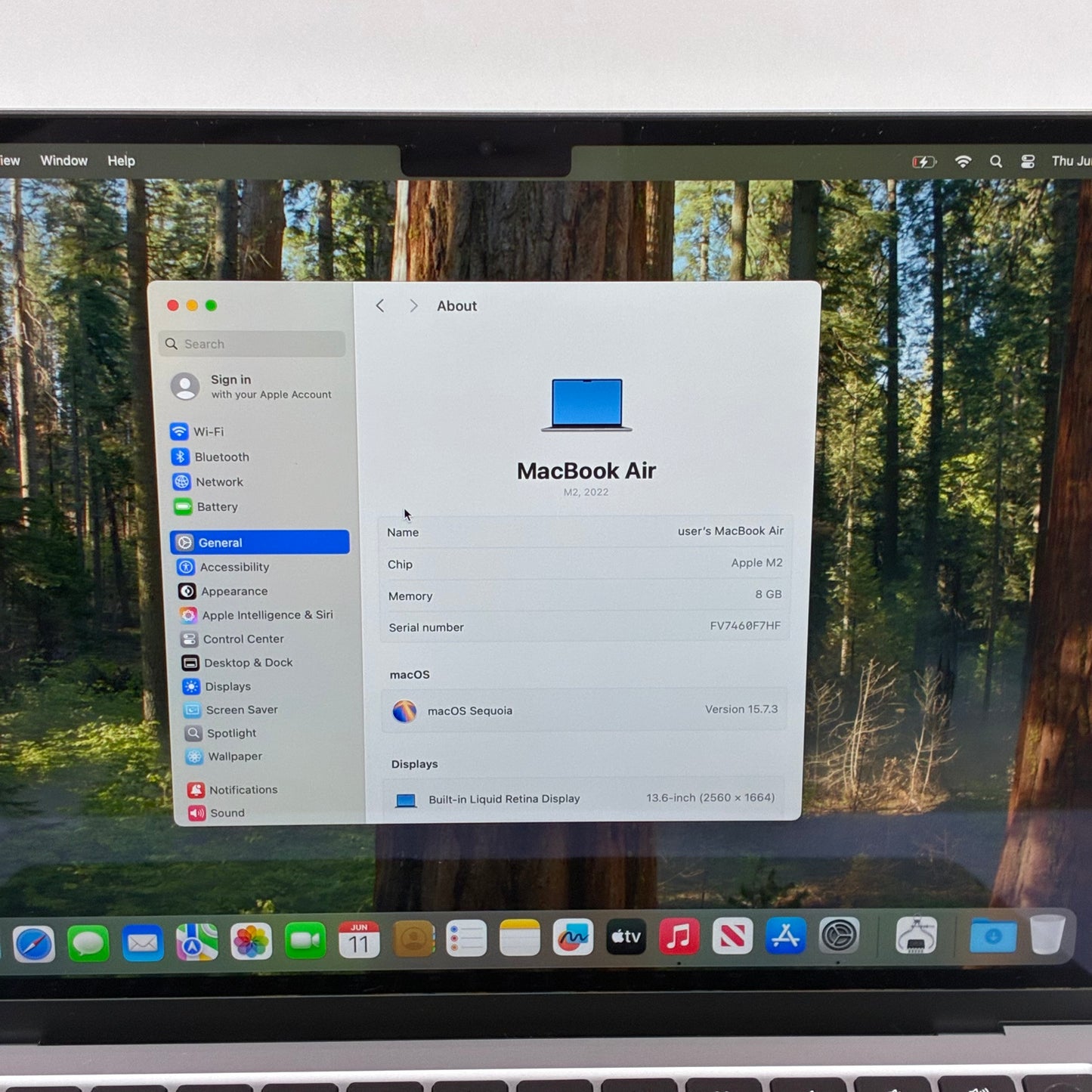The width and height of the screenshot is (1092, 1092).
Task: Open News app in the Dock
Action: [x=732, y=936]
